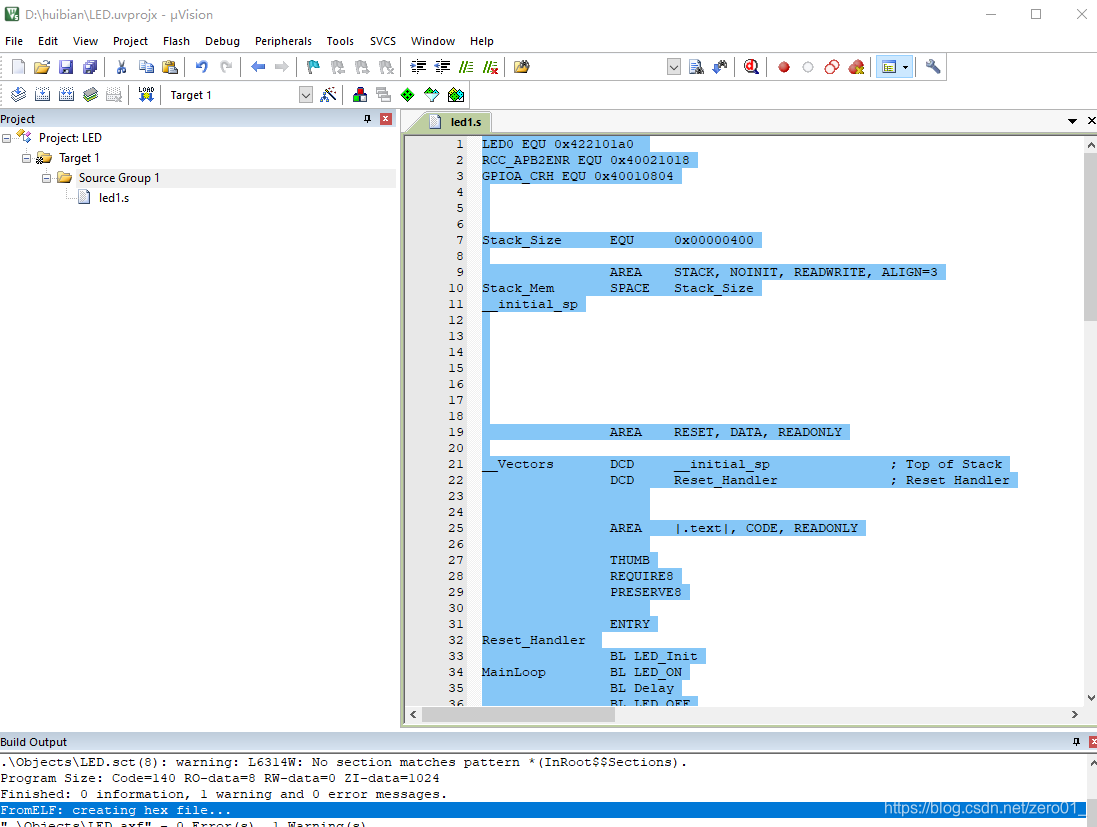Open Options for Target dialog
Screen dimensions: 1097x827
tap(328, 94)
